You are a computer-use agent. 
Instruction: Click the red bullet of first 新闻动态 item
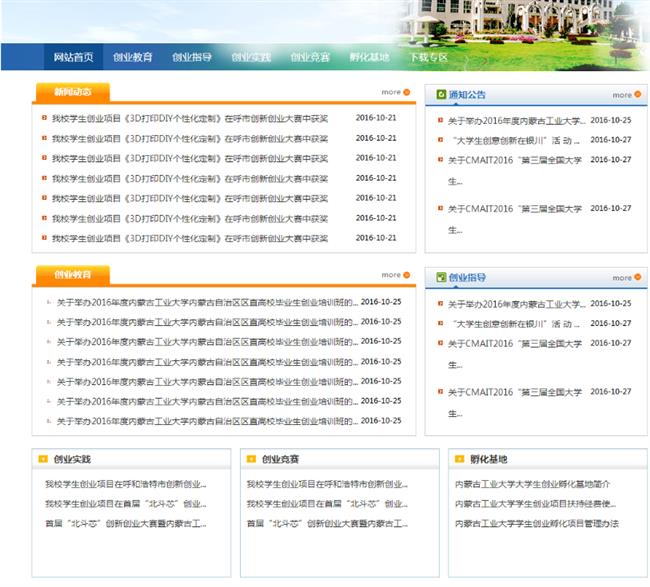[44, 117]
